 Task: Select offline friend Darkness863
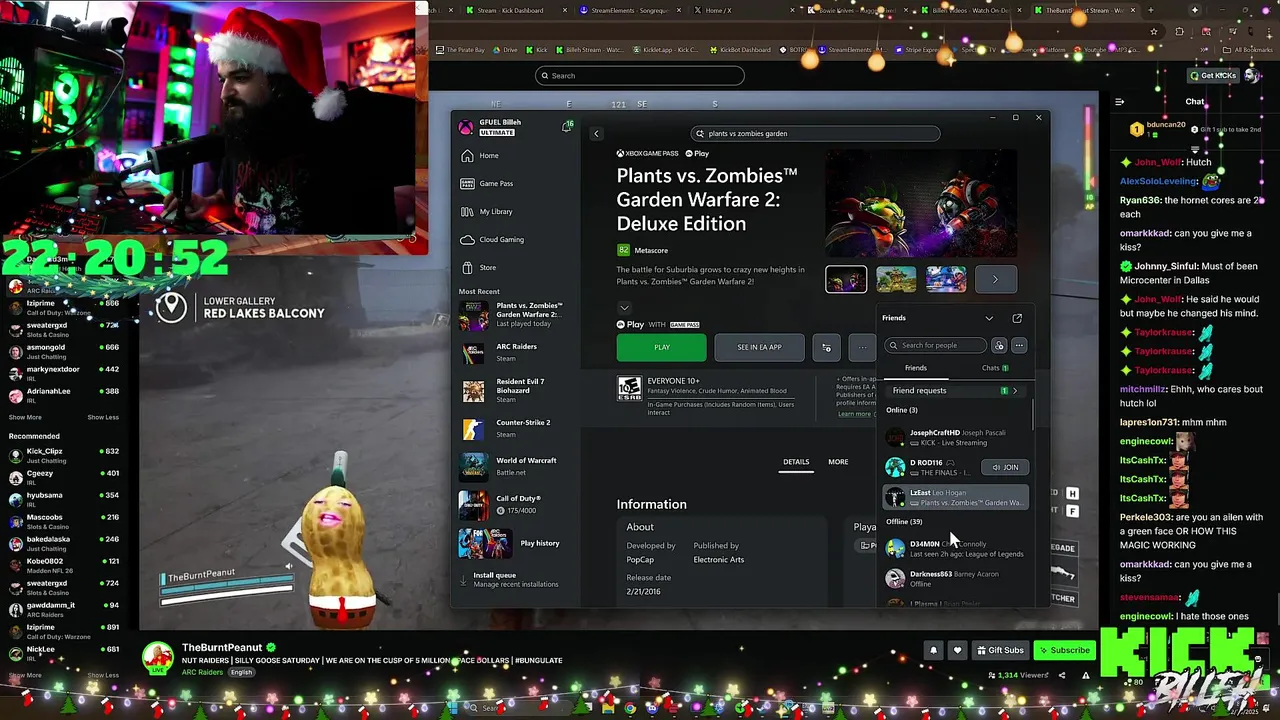click(x=955, y=579)
